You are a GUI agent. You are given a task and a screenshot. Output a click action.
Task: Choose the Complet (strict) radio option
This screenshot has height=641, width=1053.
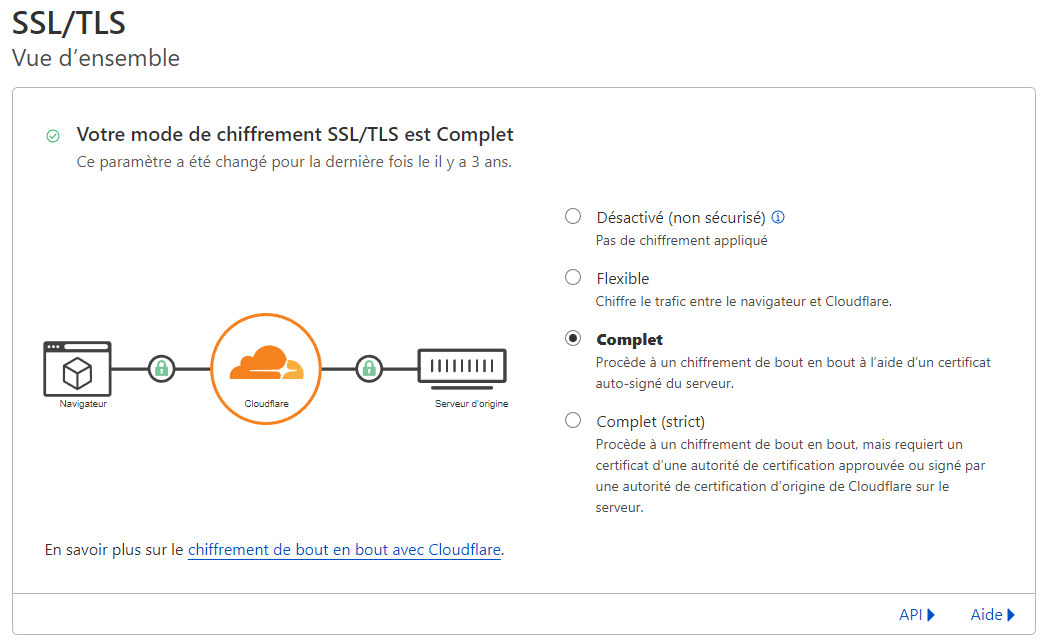click(x=573, y=420)
